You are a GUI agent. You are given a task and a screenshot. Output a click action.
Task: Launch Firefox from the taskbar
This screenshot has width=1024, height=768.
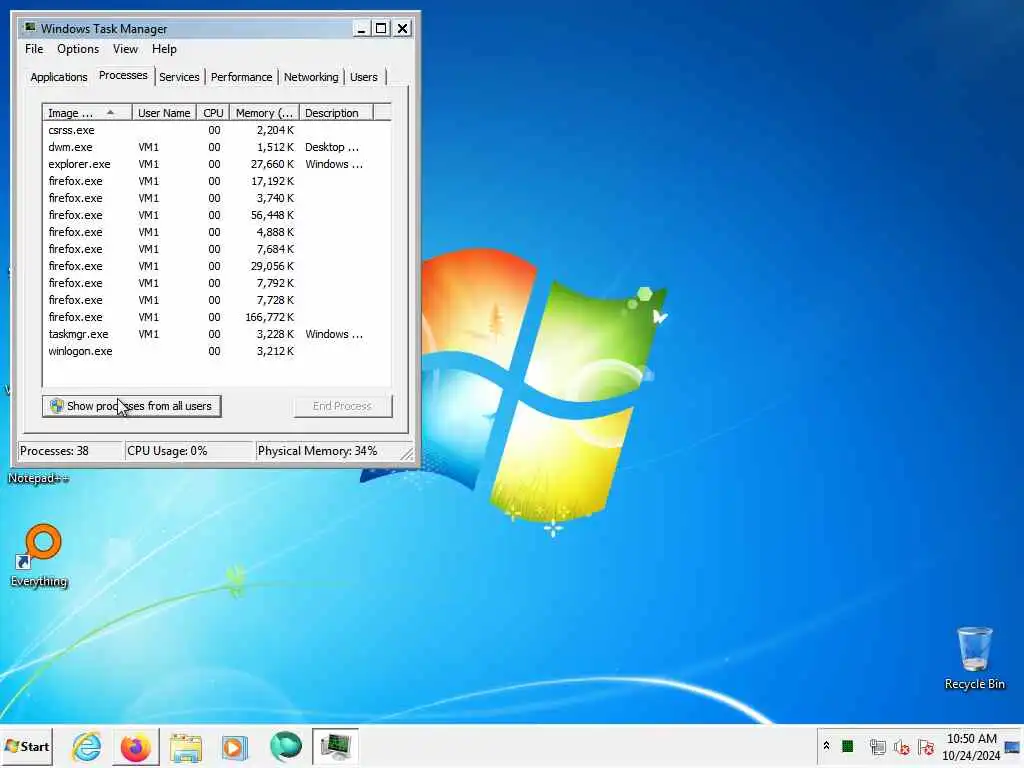pos(136,746)
